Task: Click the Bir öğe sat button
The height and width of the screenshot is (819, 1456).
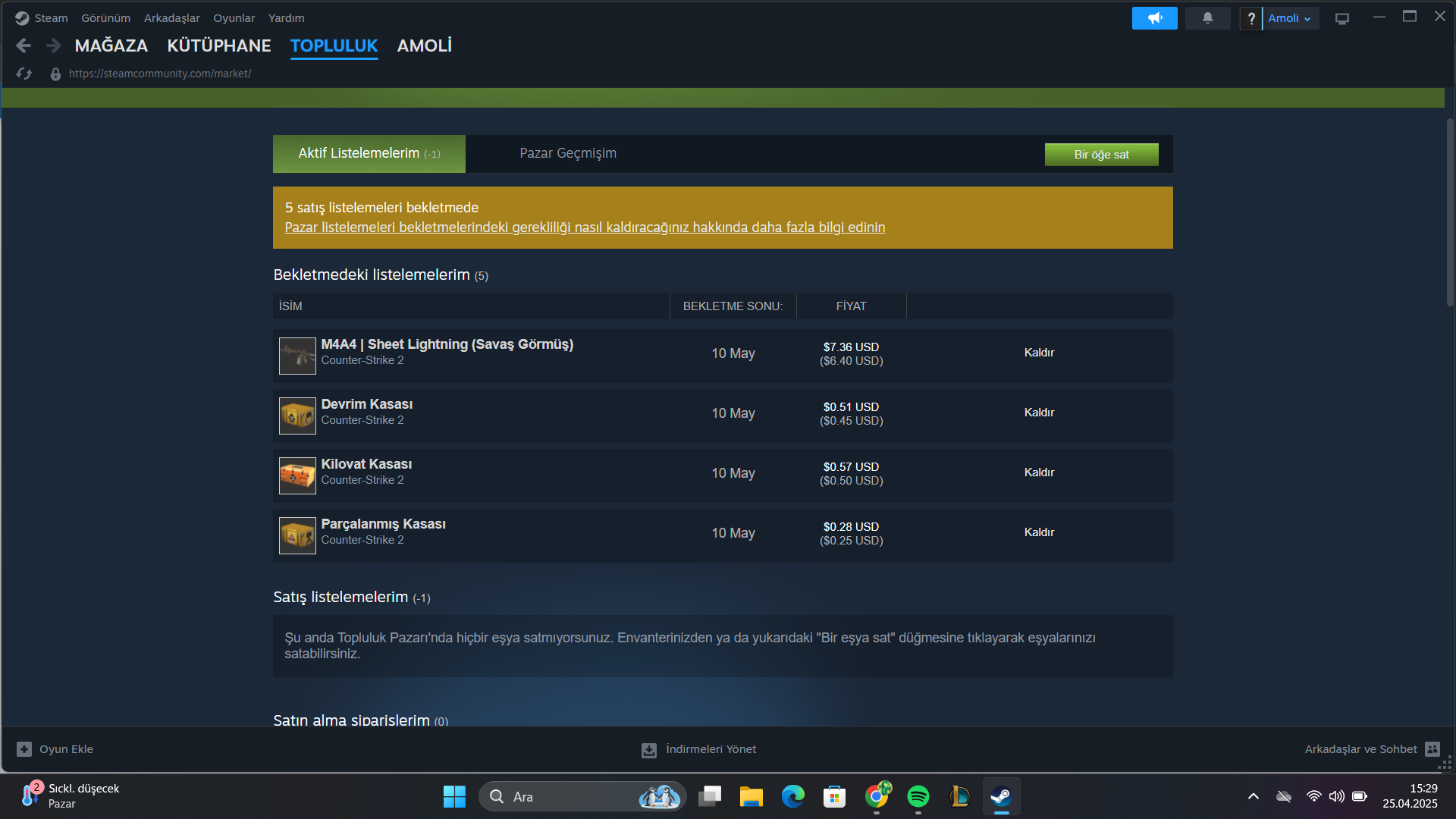Action: click(1101, 155)
